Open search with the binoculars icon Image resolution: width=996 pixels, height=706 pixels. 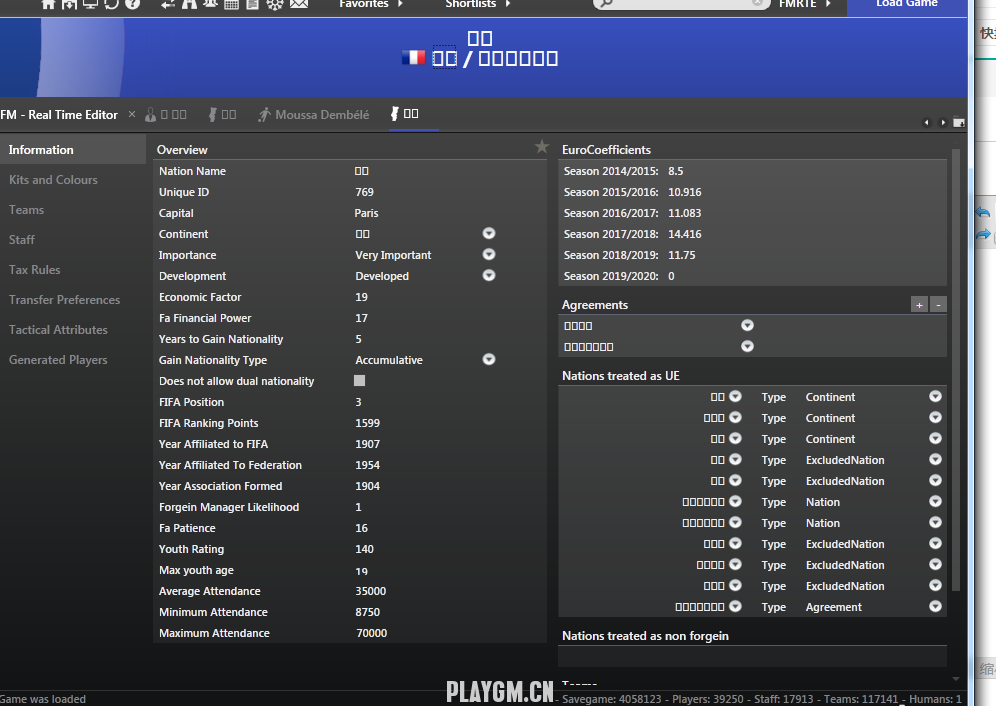point(189,4)
